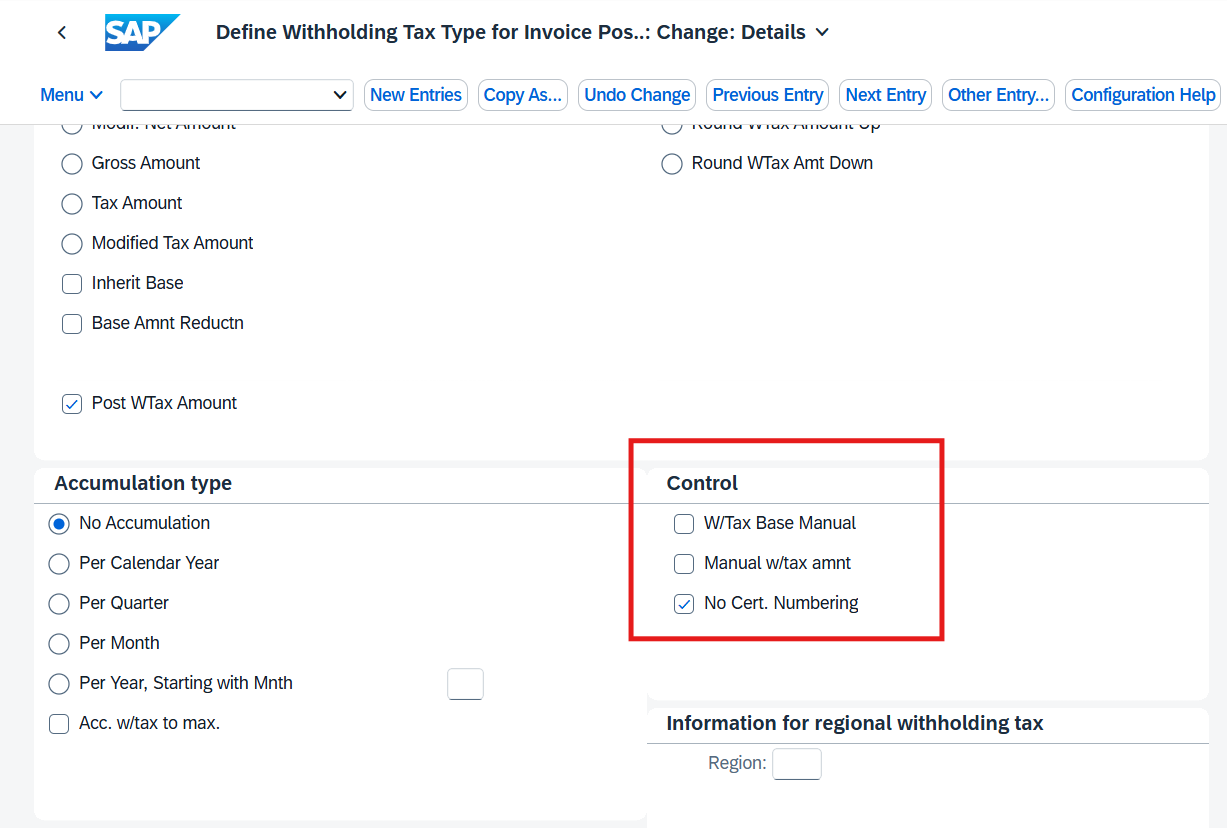Expand the page title chevron
This screenshot has height=828, width=1227.
point(822,32)
